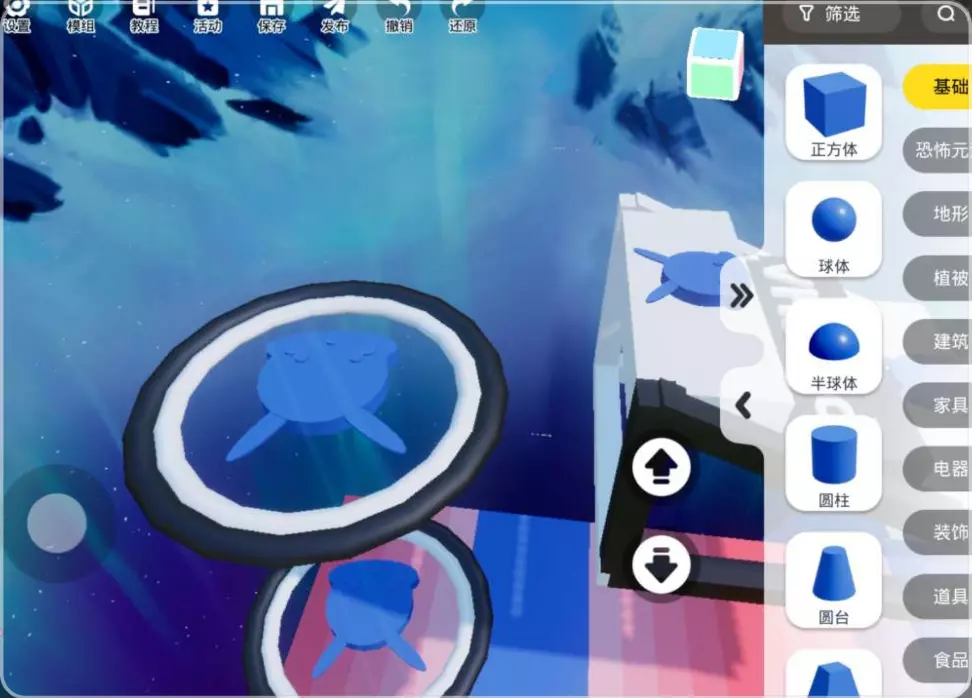Redo the action with 还原
This screenshot has width=972, height=698.
[462, 14]
